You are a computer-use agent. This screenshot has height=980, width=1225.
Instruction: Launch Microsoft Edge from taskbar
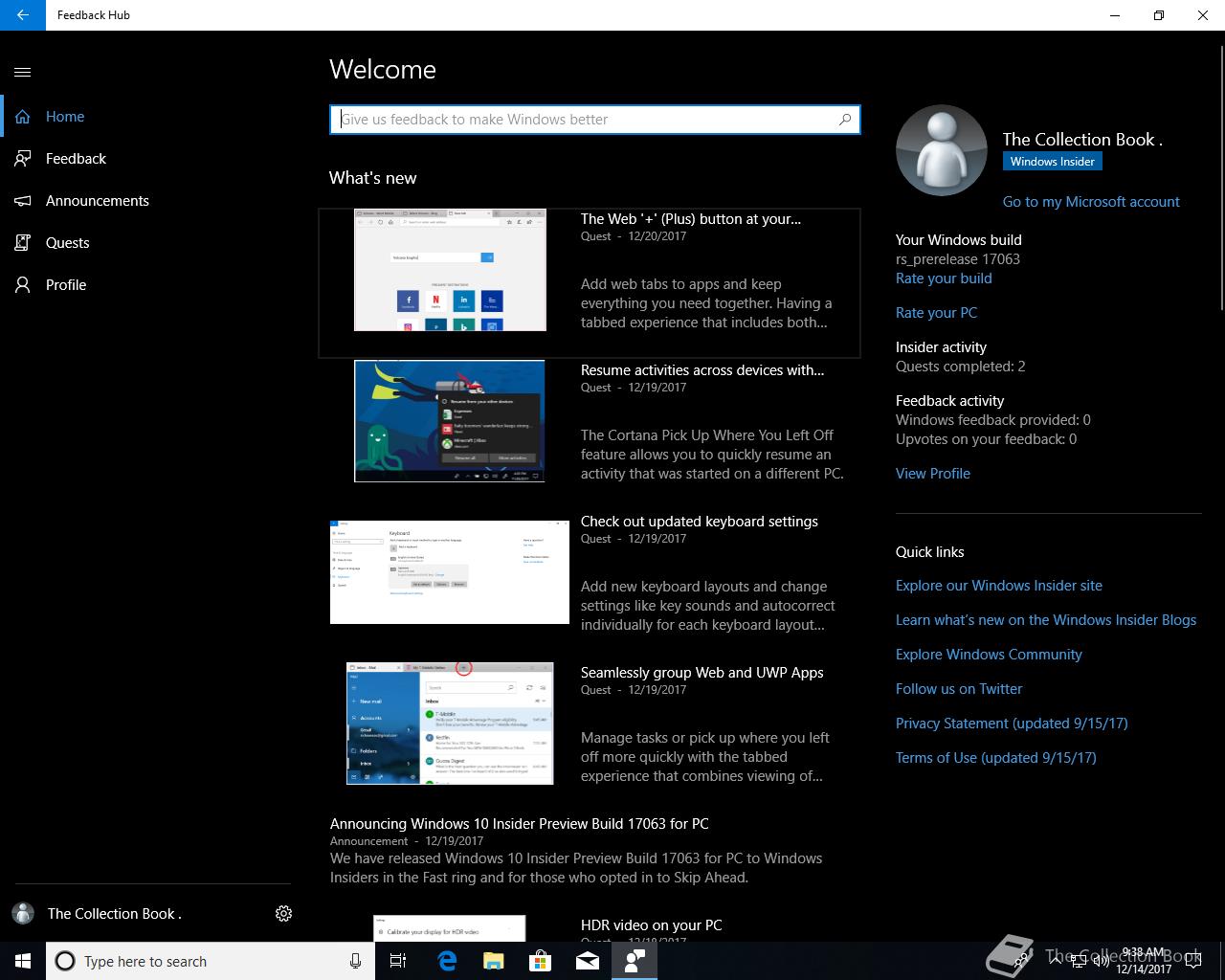point(447,961)
